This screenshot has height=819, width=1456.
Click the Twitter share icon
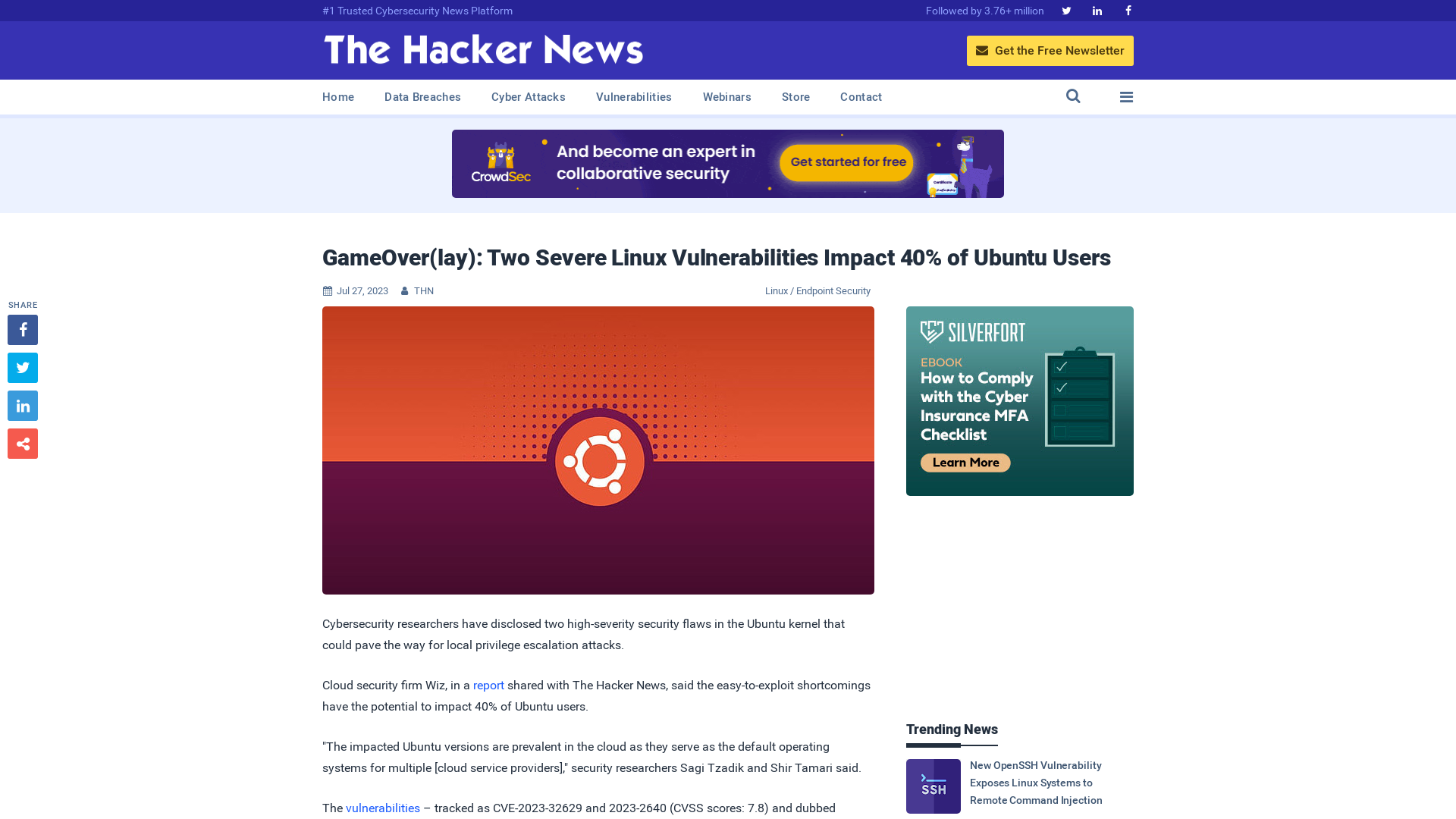click(x=22, y=367)
